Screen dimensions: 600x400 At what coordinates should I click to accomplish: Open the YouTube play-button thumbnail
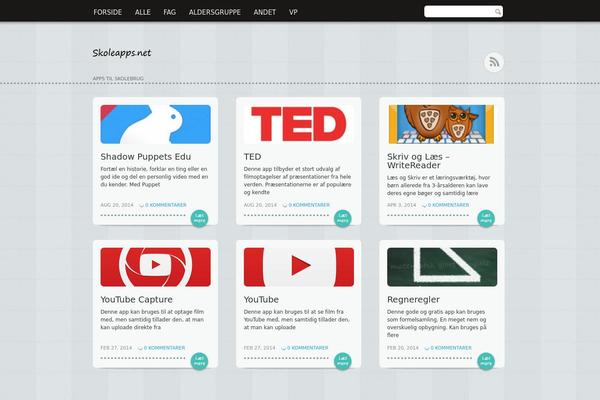[298, 267]
